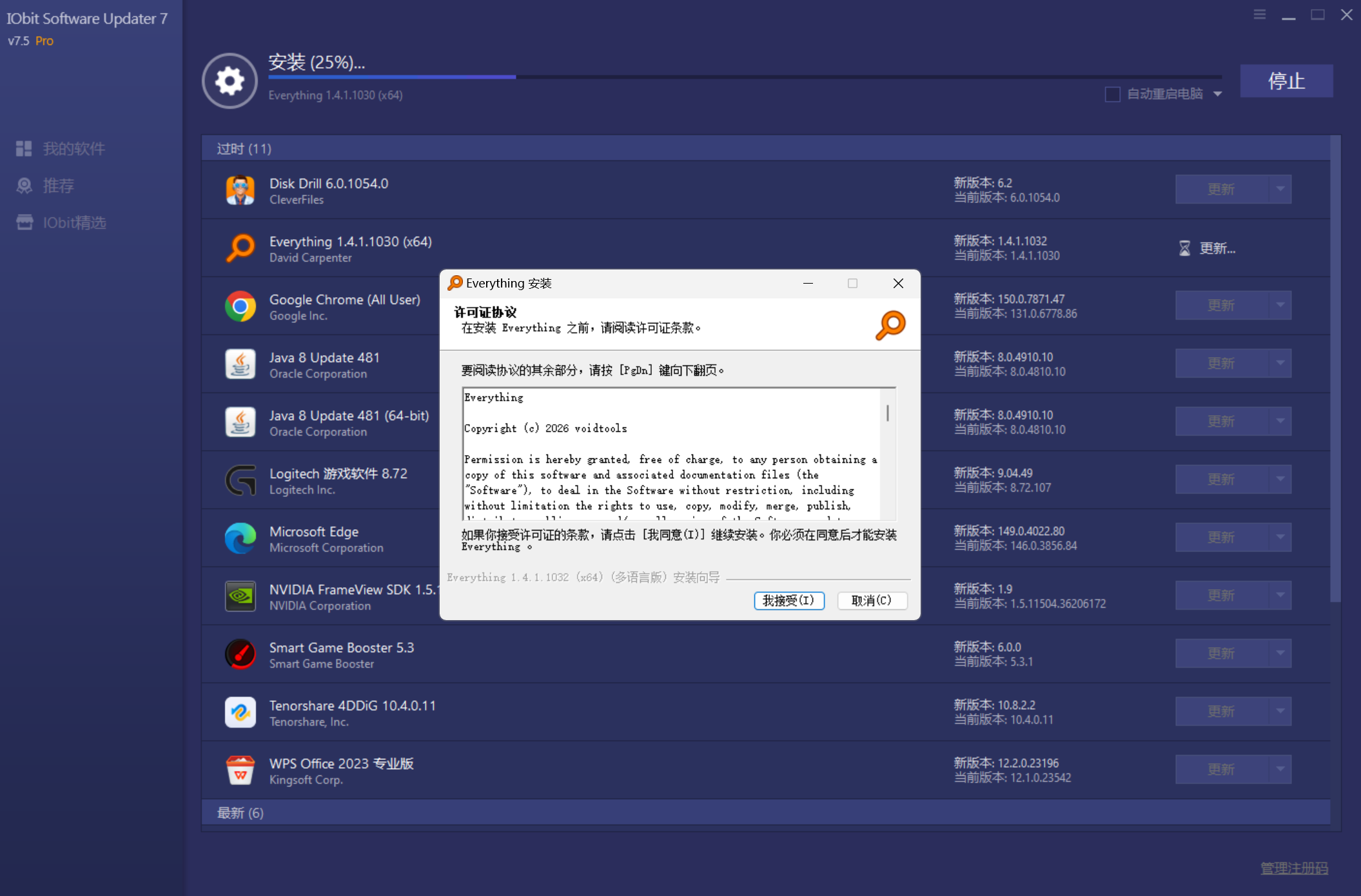
Task: Collapse the 过时 (11) group header
Action: coord(766,149)
